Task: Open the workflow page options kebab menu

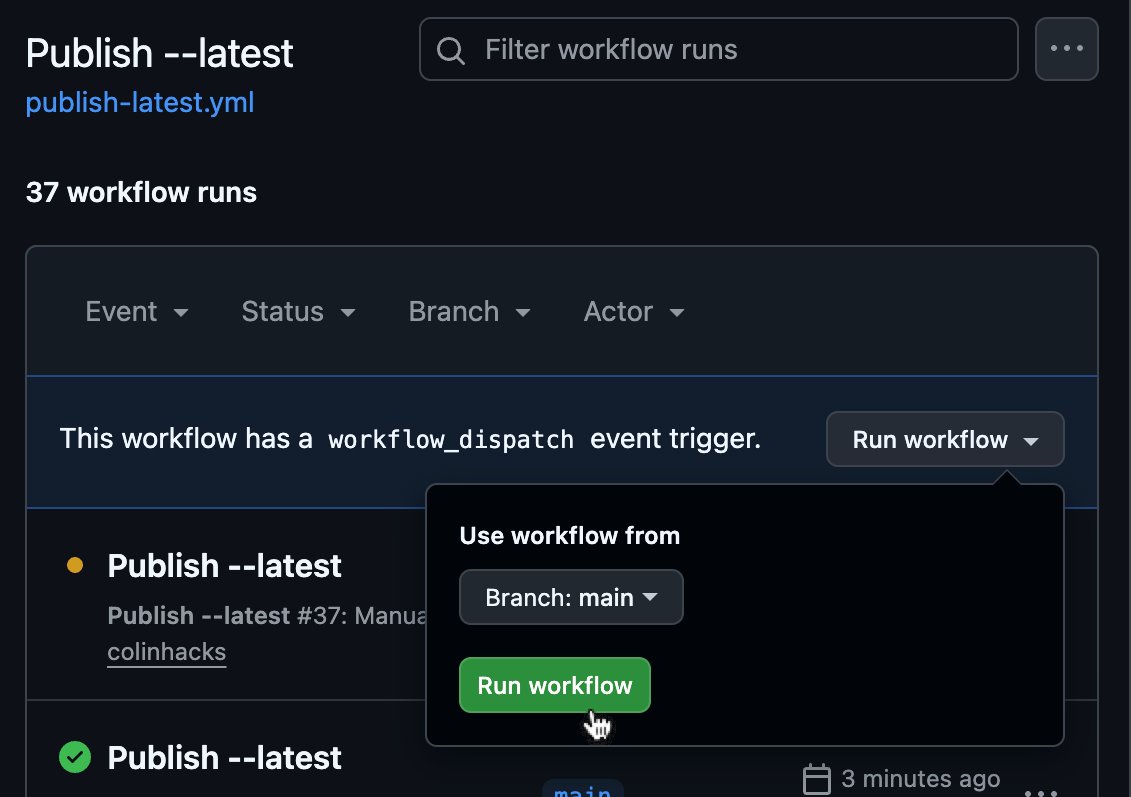Action: tap(1066, 48)
